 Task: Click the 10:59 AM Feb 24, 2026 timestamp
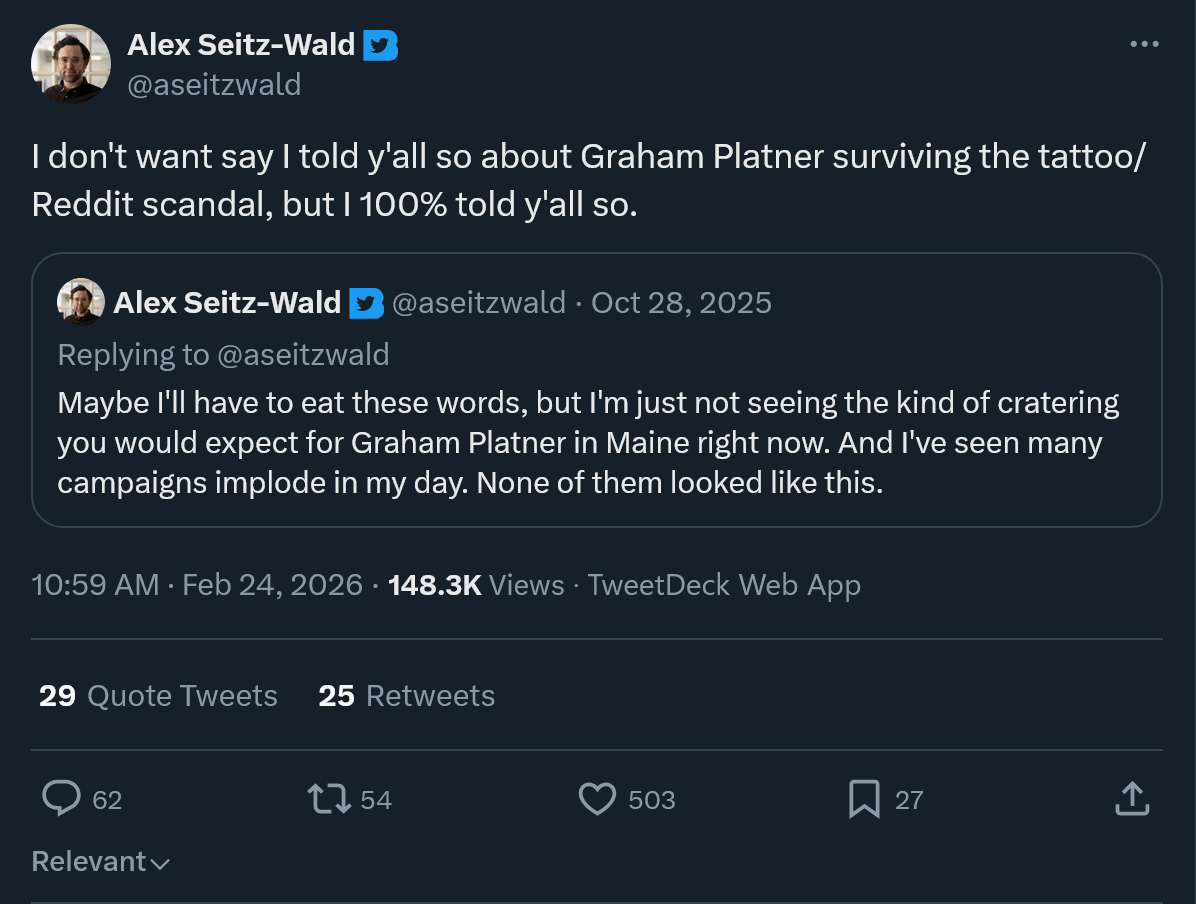pos(197,585)
